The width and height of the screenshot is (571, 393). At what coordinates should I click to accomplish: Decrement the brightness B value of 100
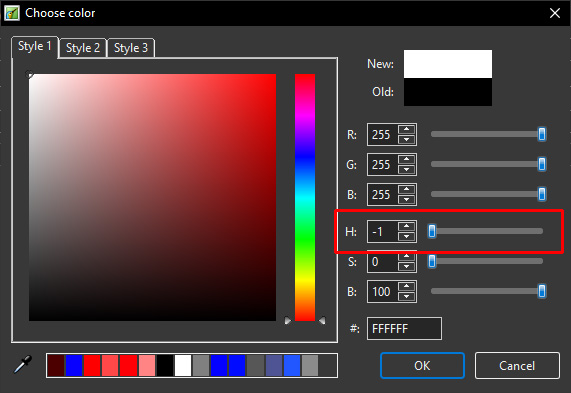(x=406, y=296)
